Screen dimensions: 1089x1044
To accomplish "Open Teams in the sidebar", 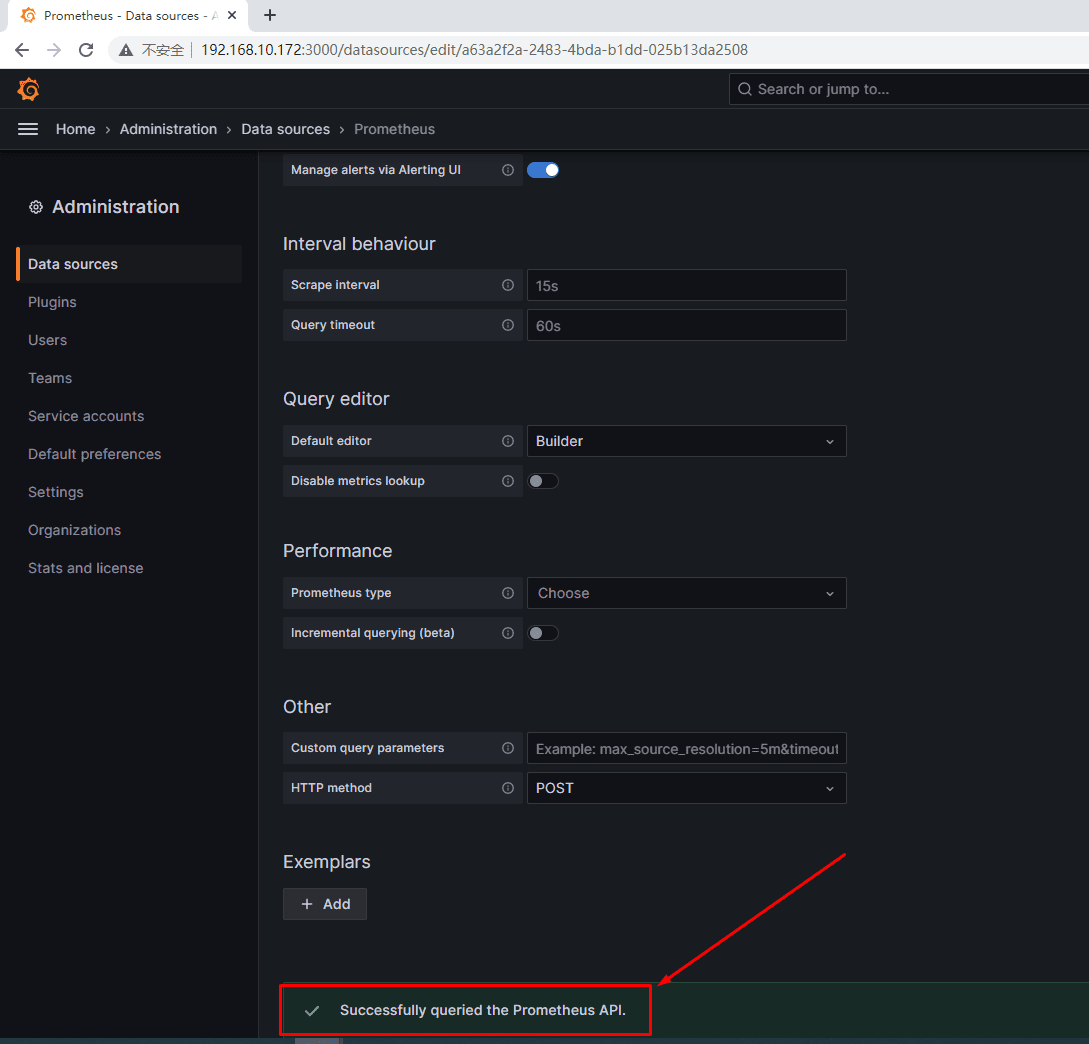I will pos(50,378).
